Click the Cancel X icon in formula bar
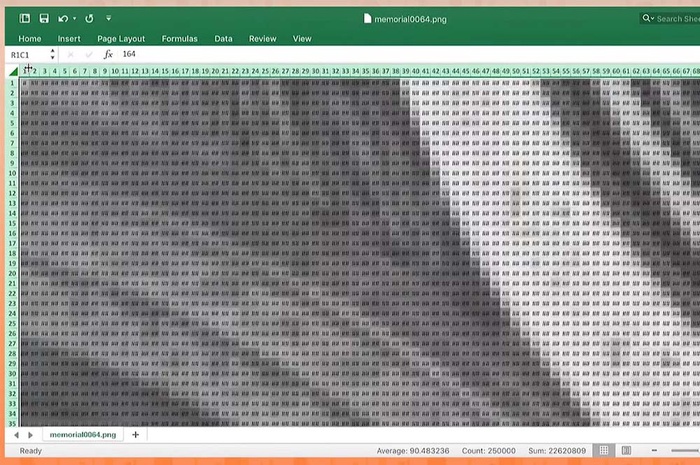The image size is (700, 465). (71, 54)
